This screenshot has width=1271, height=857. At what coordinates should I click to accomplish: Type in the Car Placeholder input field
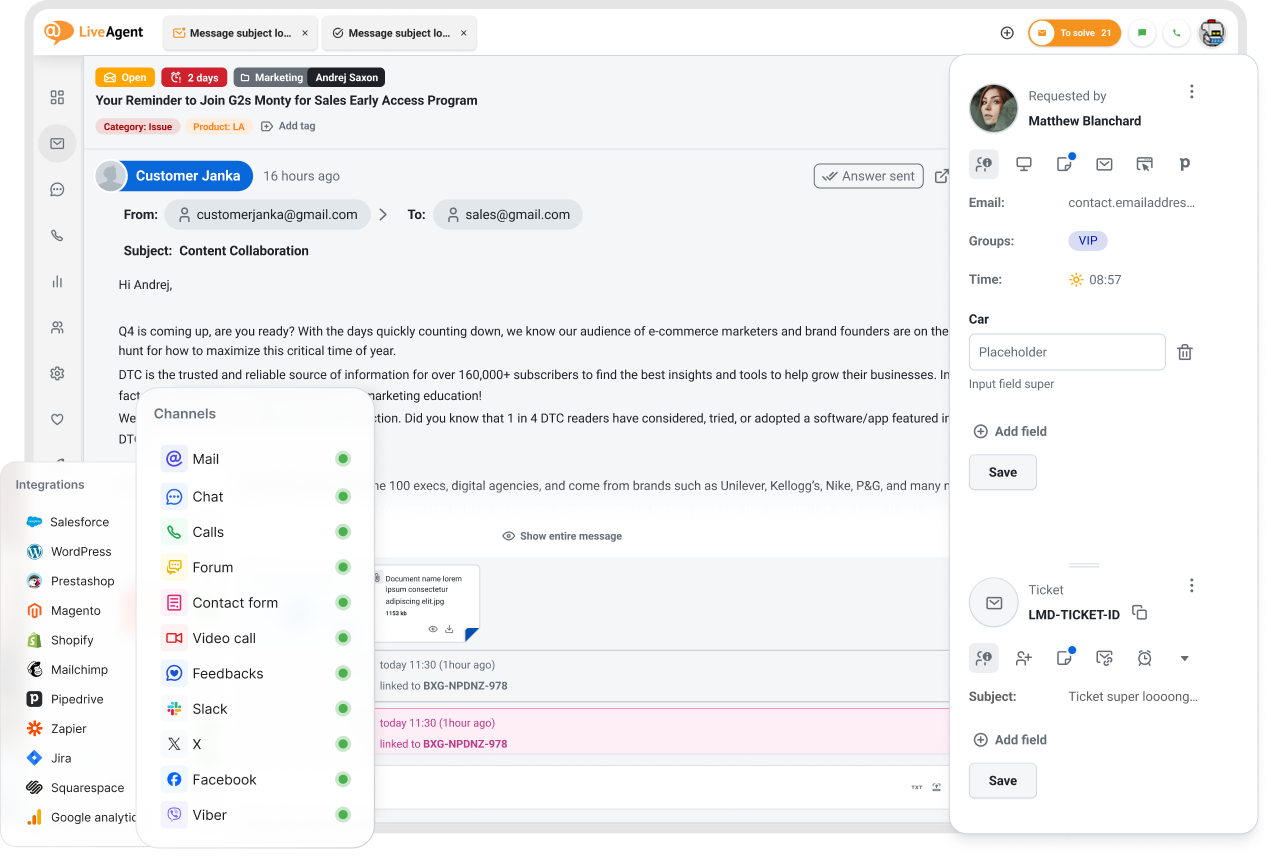tap(1066, 352)
